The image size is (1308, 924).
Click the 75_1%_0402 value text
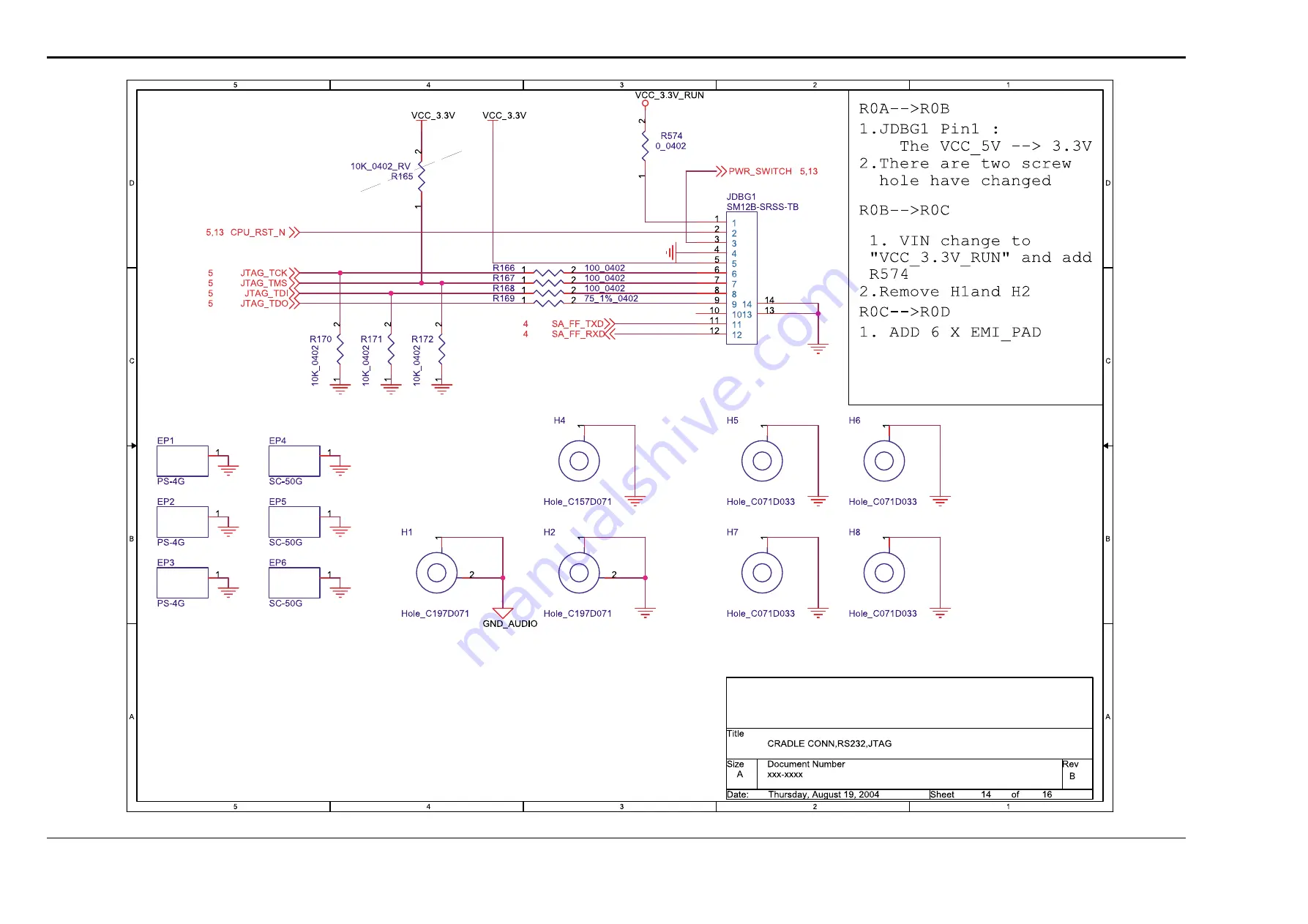tap(610, 298)
